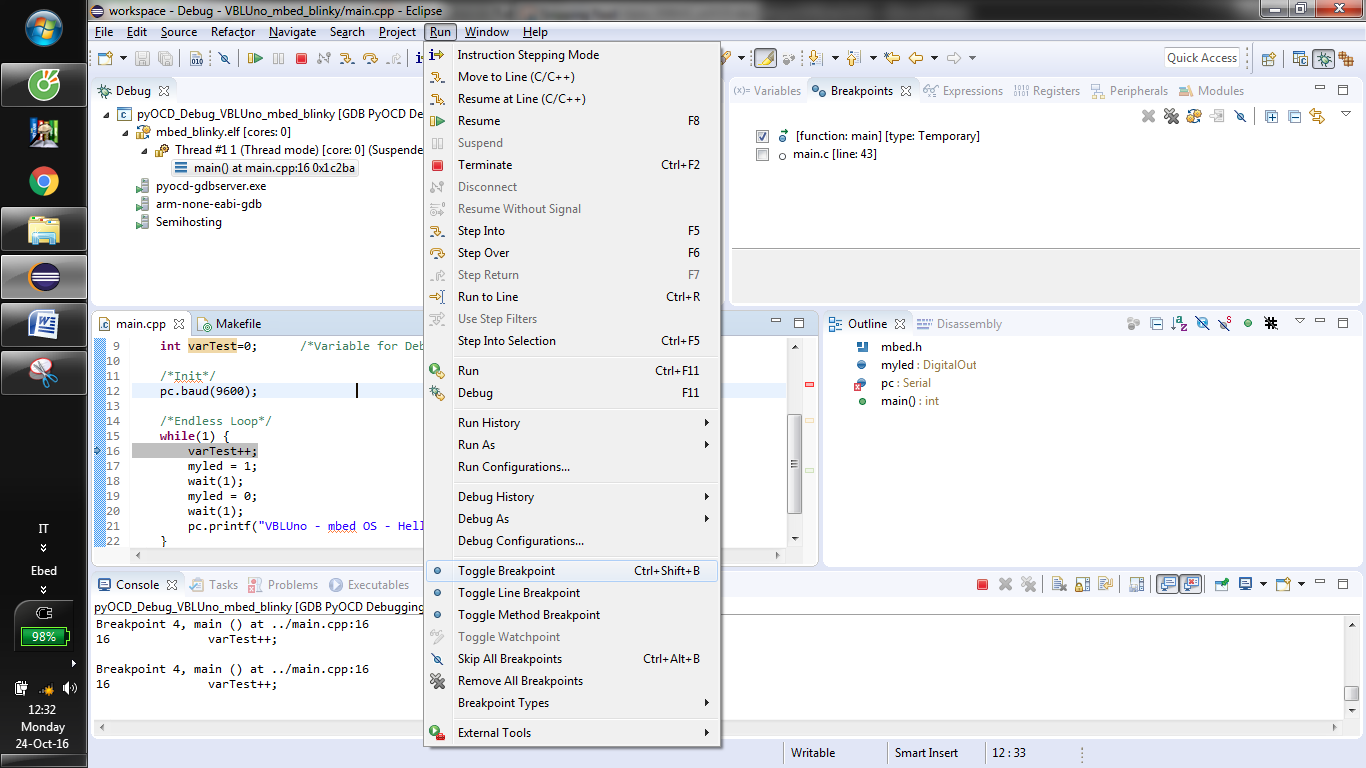Pin the Console with pin icon
This screenshot has width=1366, height=768.
(x=1221, y=584)
